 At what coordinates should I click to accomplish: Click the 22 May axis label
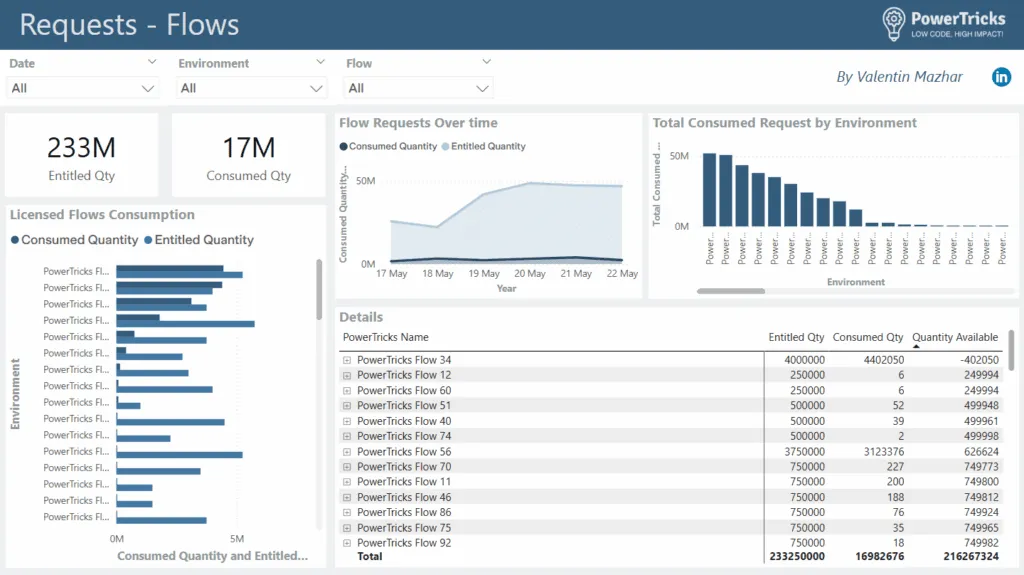pyautogui.click(x=622, y=274)
